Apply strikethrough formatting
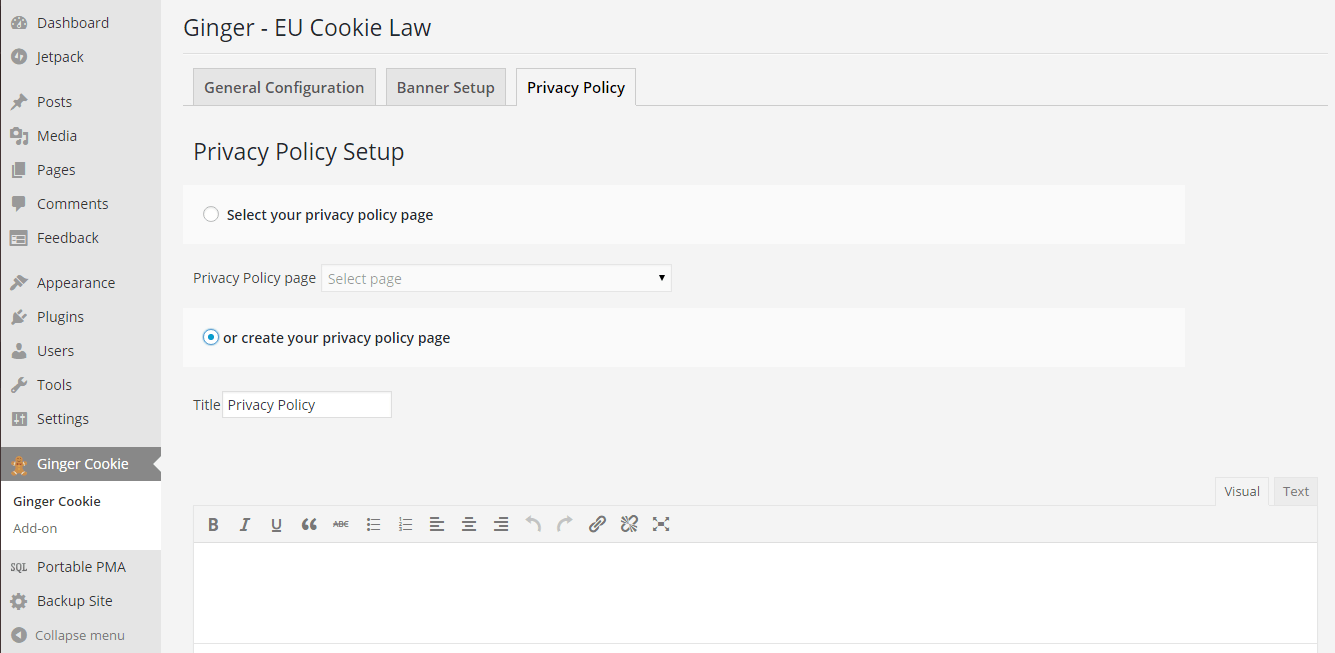The width and height of the screenshot is (1335, 653). 341,524
